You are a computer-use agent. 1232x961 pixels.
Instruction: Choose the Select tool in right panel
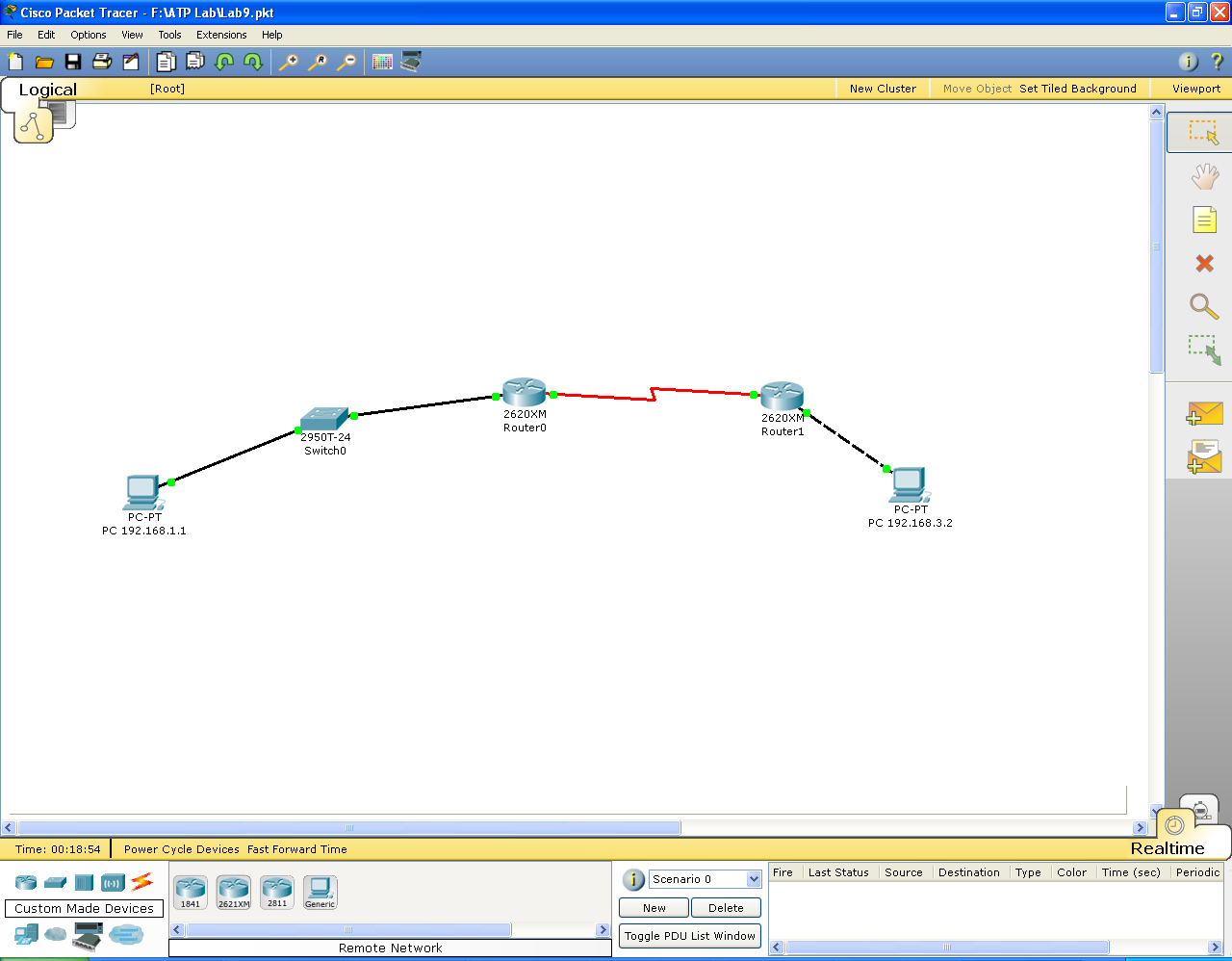tap(1203, 132)
